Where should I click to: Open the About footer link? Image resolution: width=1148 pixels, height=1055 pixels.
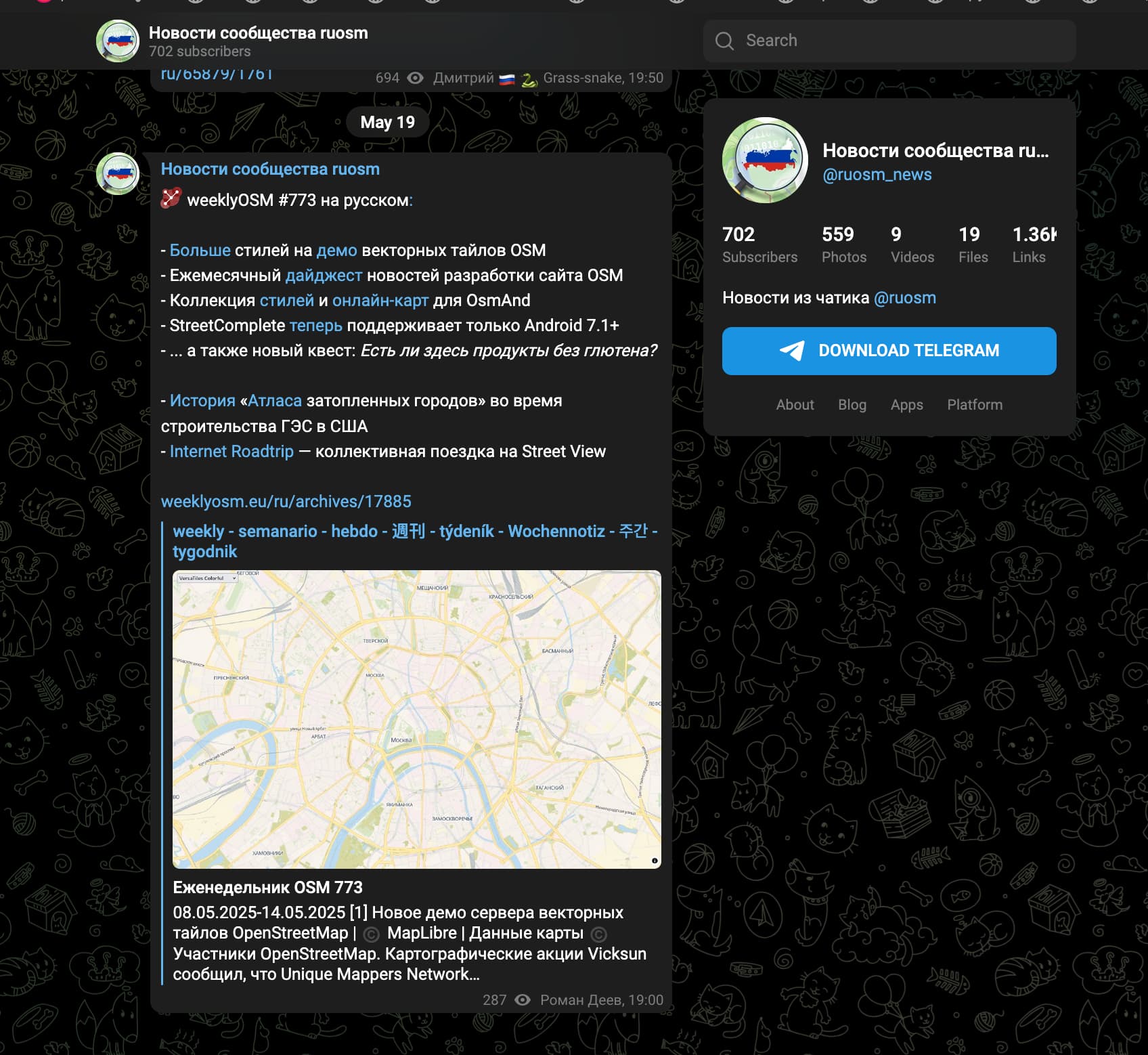(x=795, y=404)
